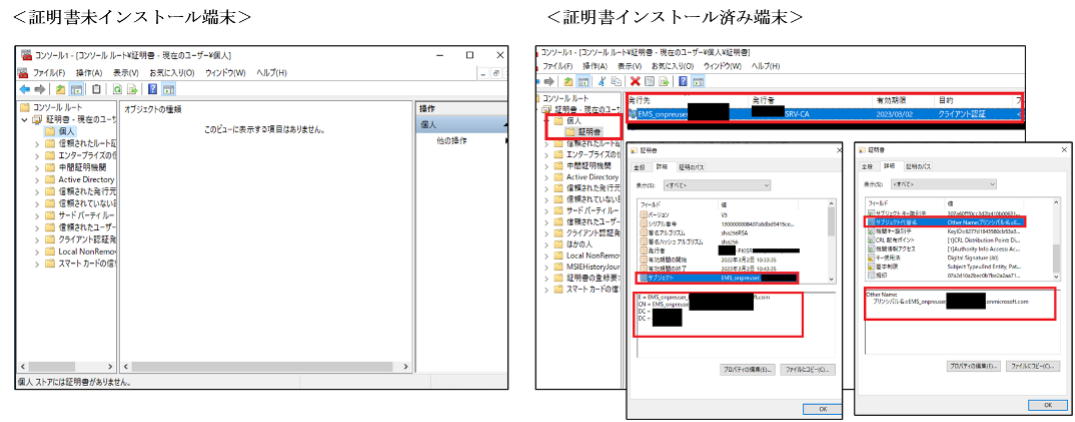Click Cut scissors icon in right console toolbar
The image size is (1075, 422).
click(601, 81)
